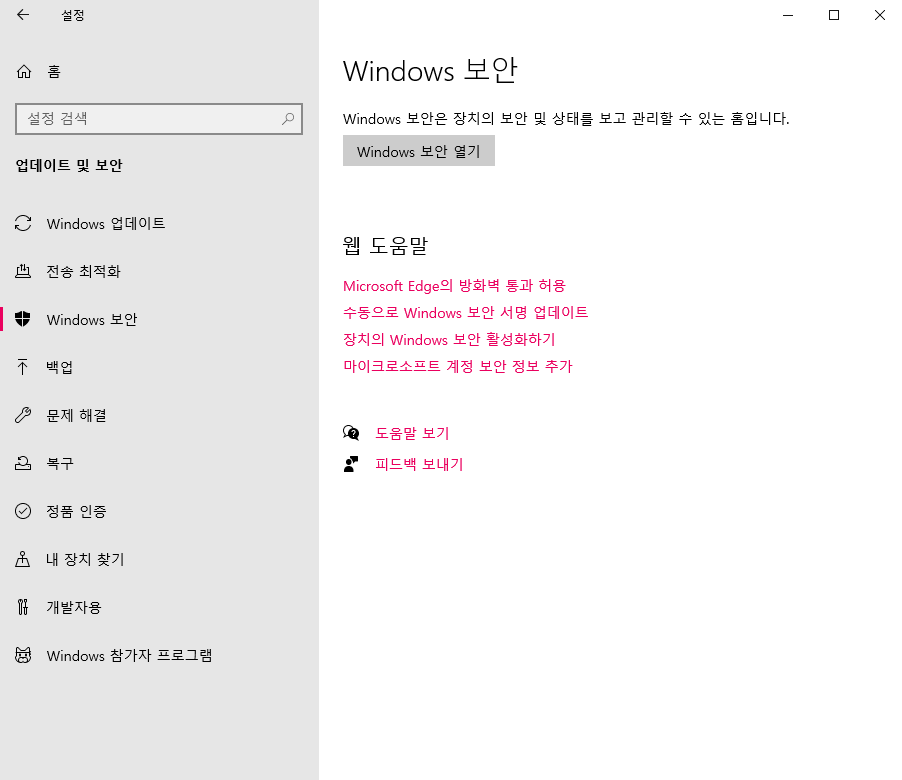
Task: Open 장치의 Windows 보안 활성화하기 link
Action: coord(449,339)
